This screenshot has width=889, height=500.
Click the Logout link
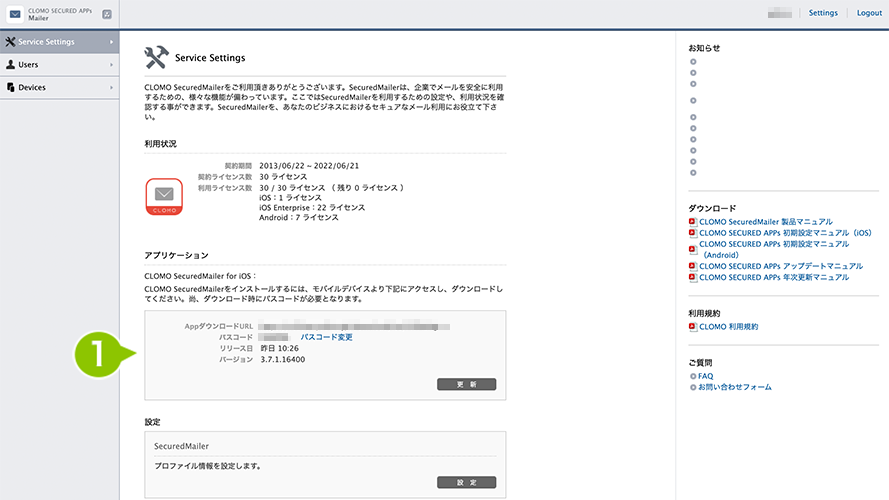869,12
